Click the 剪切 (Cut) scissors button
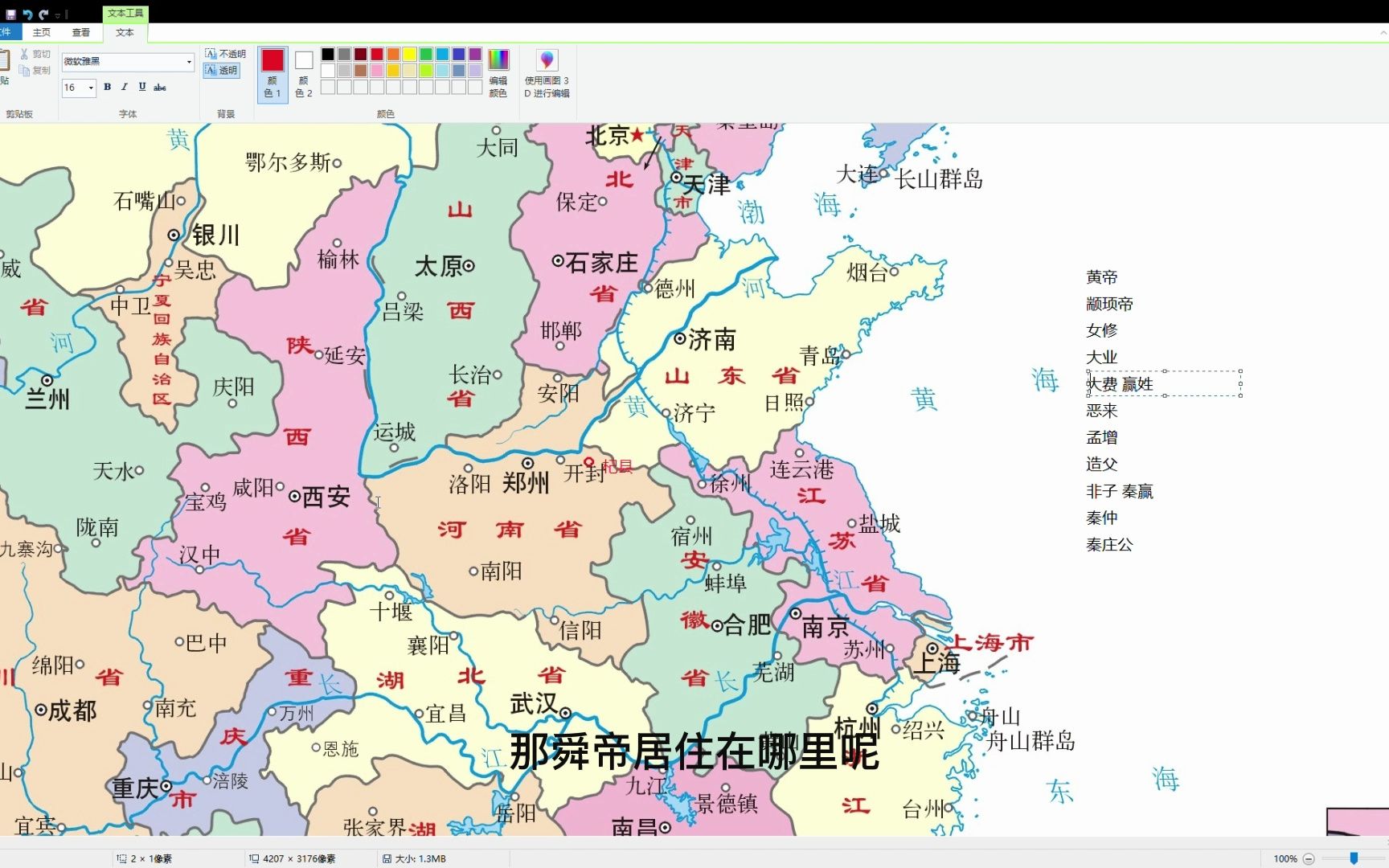The width and height of the screenshot is (1389, 868). [x=35, y=54]
